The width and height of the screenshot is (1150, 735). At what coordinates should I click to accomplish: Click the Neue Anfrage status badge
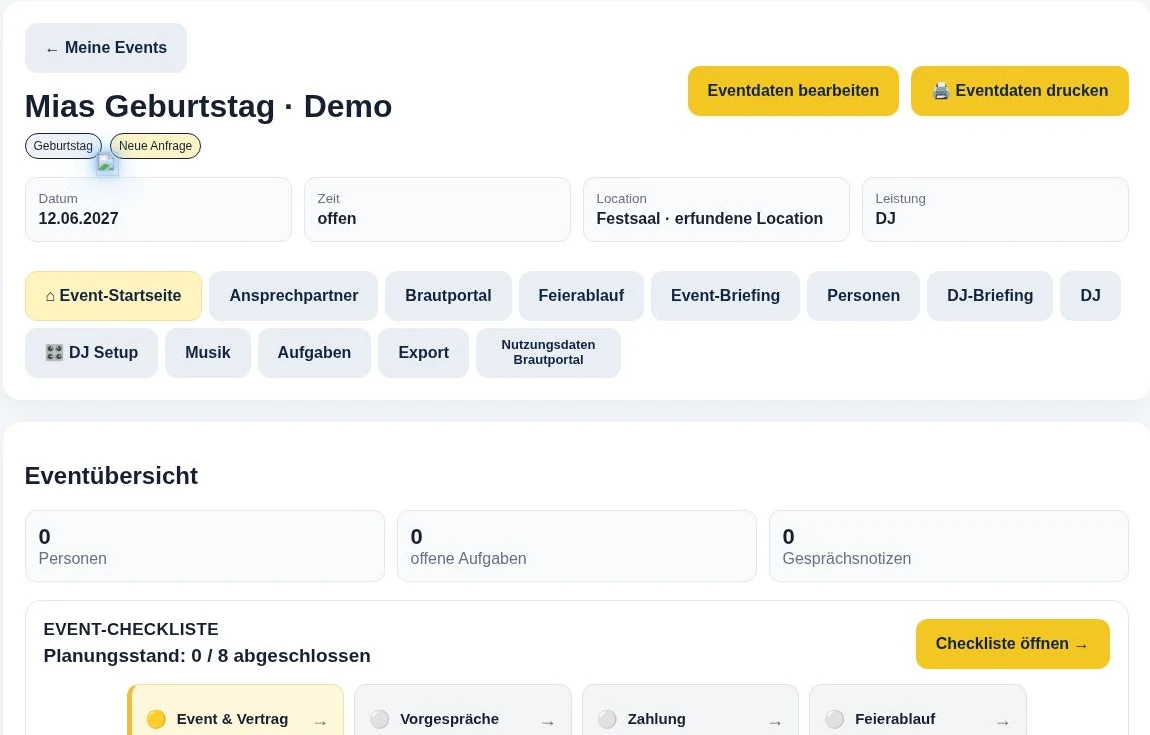[155, 146]
